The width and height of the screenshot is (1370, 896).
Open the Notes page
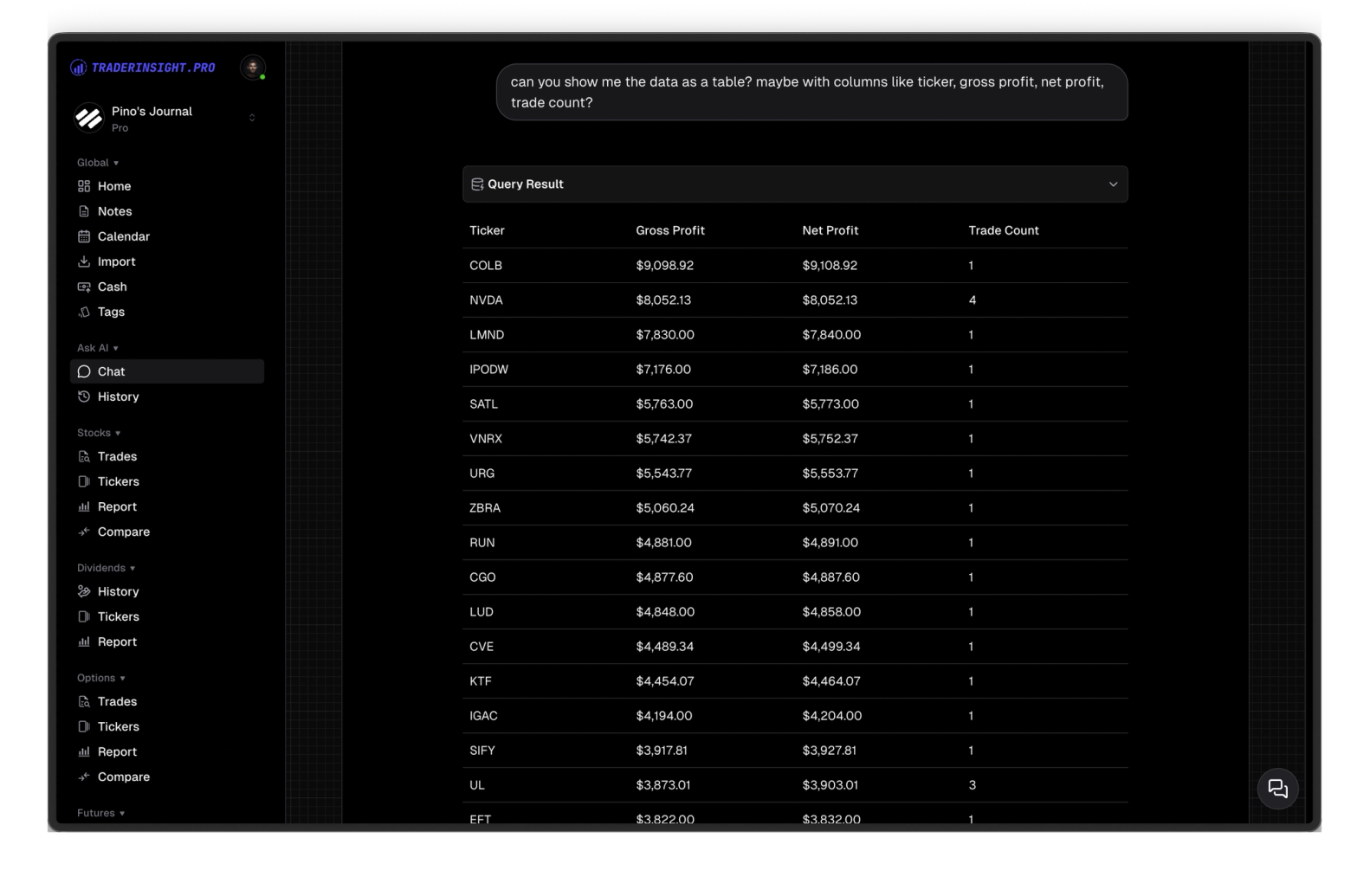coord(115,211)
